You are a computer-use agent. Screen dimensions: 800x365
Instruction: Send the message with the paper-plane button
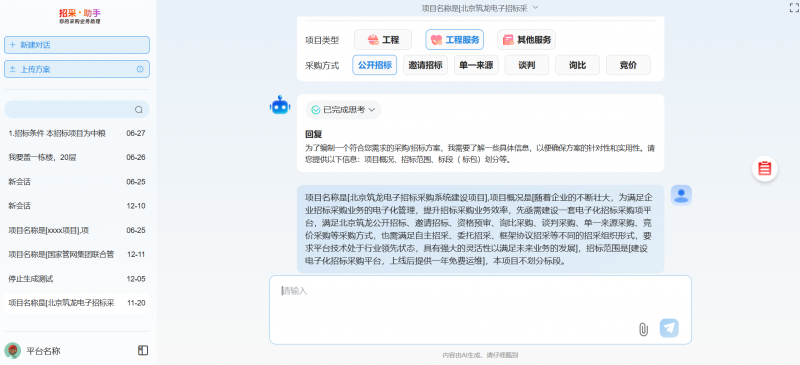669,328
